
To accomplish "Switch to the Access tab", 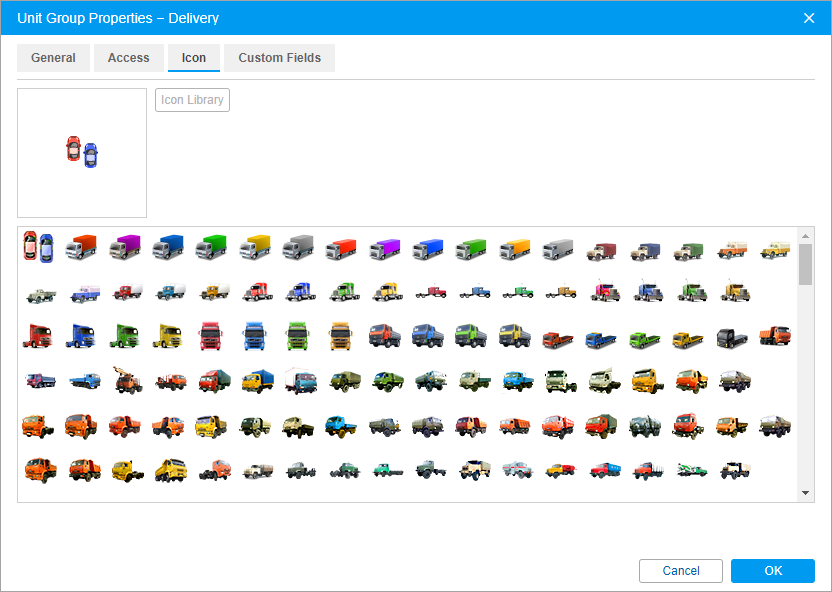I will coord(128,58).
